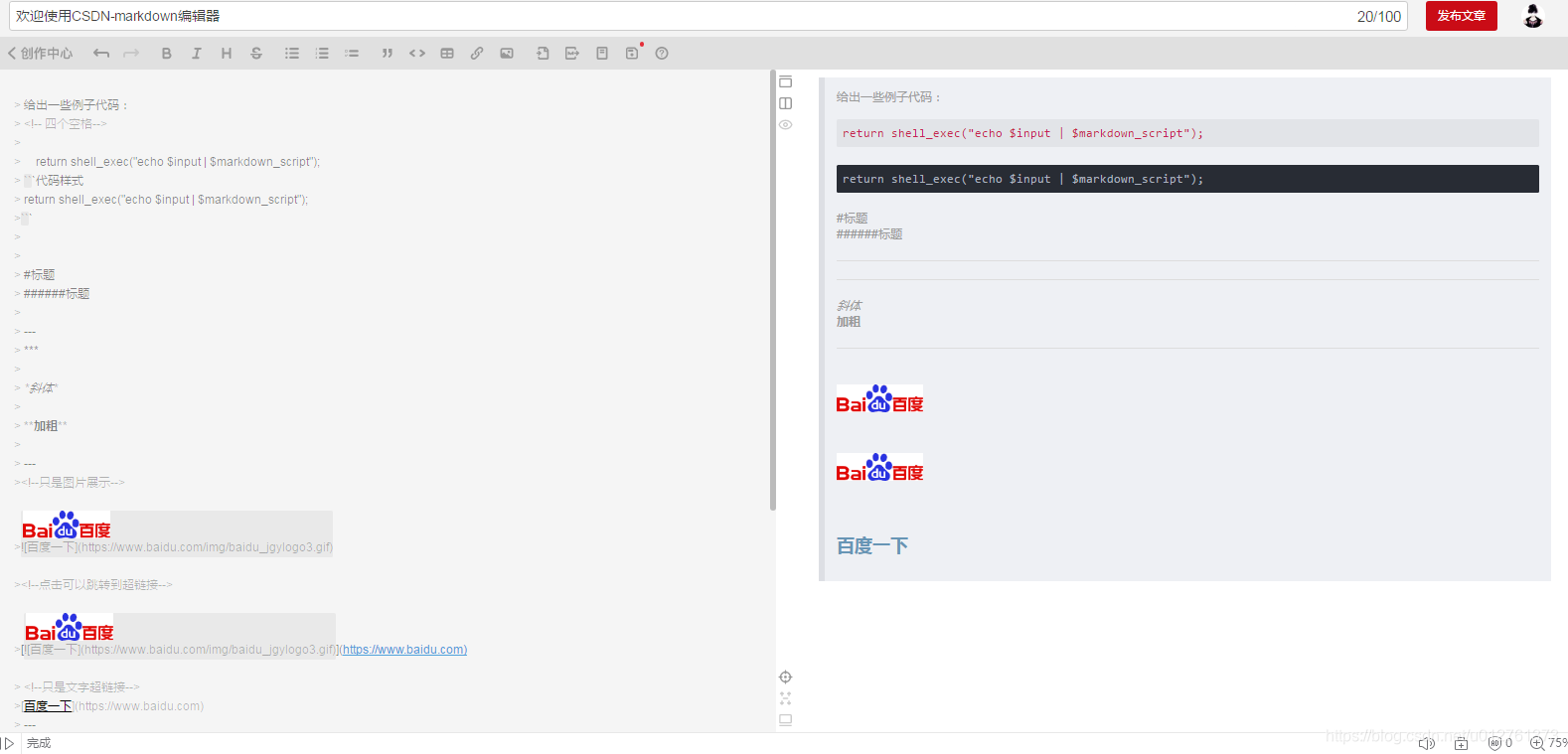This screenshot has height=754, width=1568.
Task: Apply italic formatting
Action: coord(197,54)
